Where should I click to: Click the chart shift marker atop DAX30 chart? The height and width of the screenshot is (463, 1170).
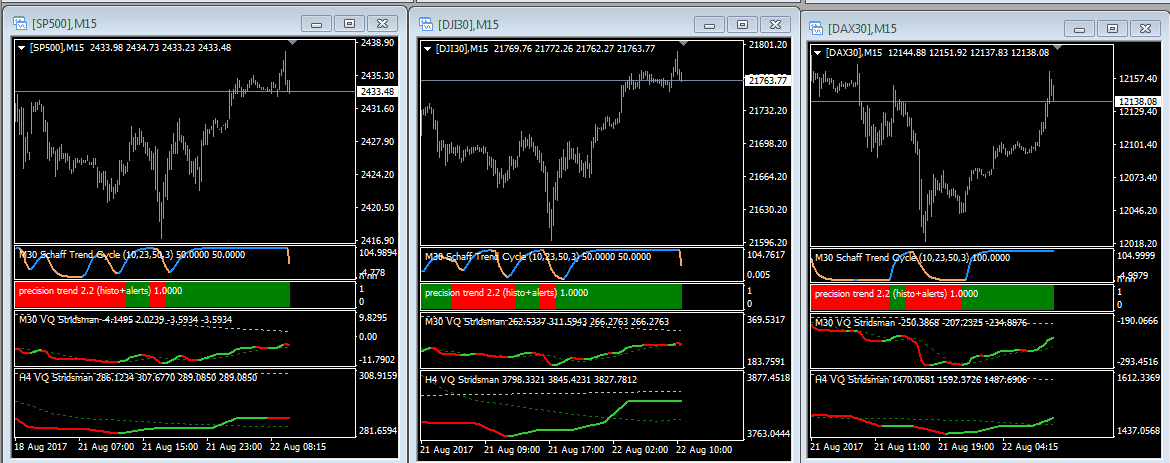[1056, 48]
